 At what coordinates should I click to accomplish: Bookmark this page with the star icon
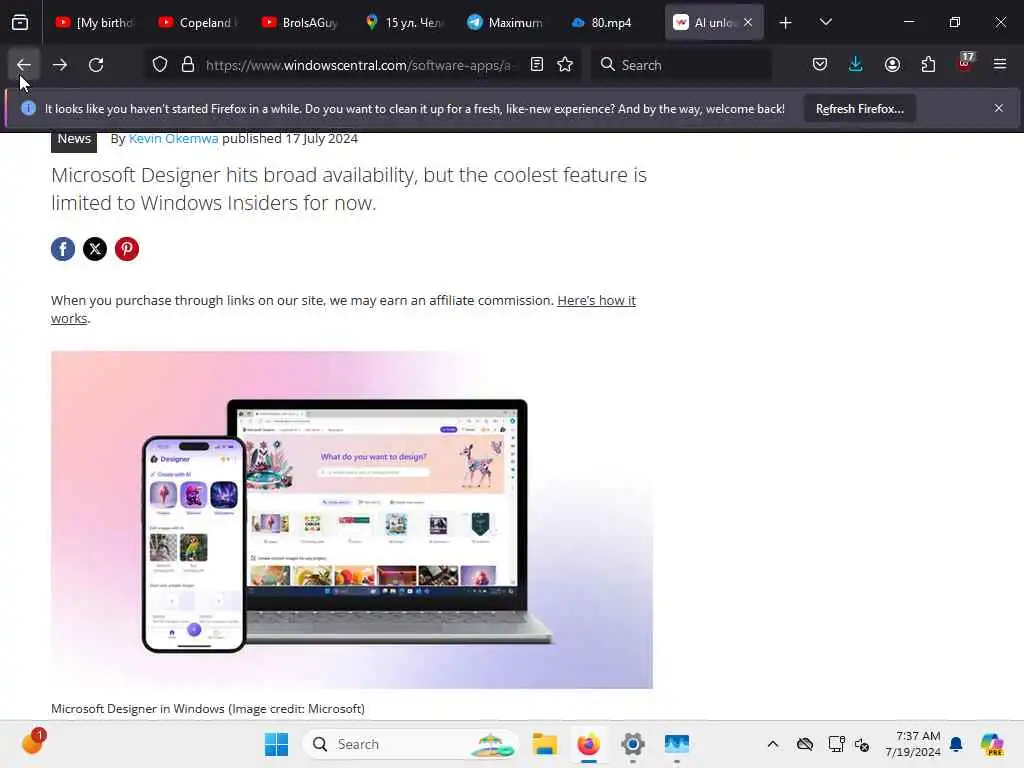[565, 65]
